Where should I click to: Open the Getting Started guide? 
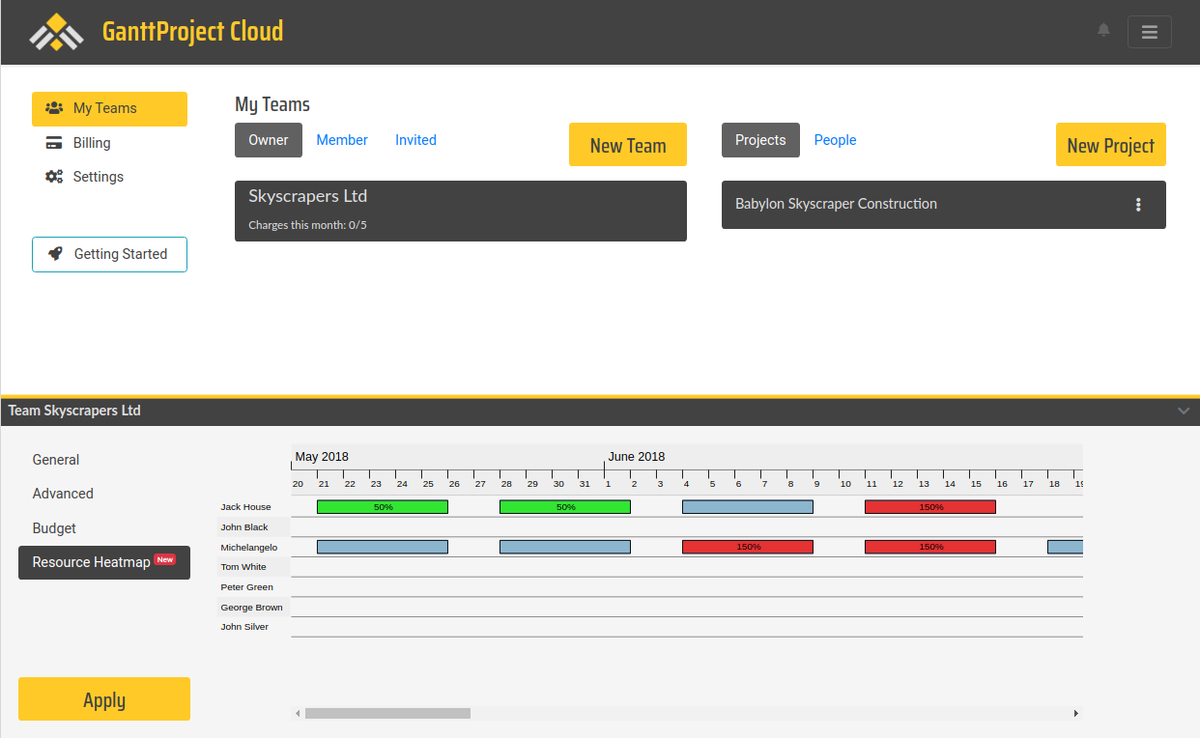point(109,254)
